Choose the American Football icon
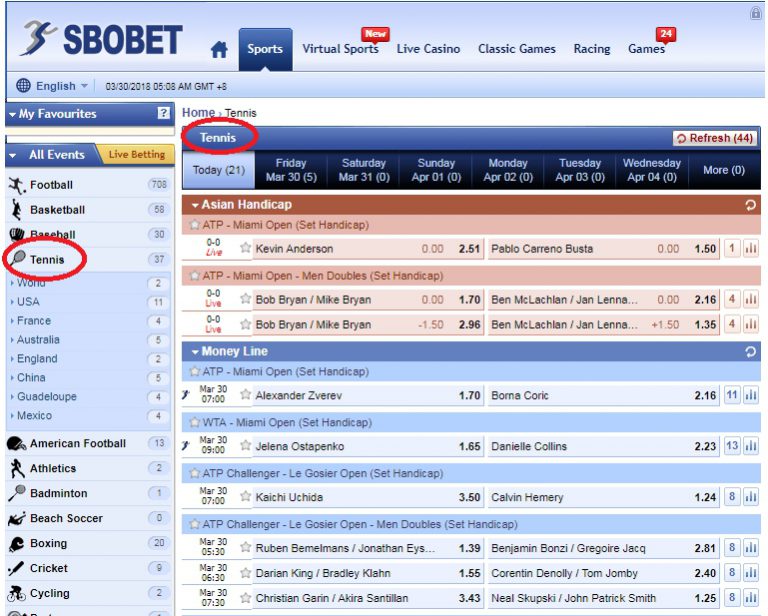The image size is (768, 616). coord(16,444)
